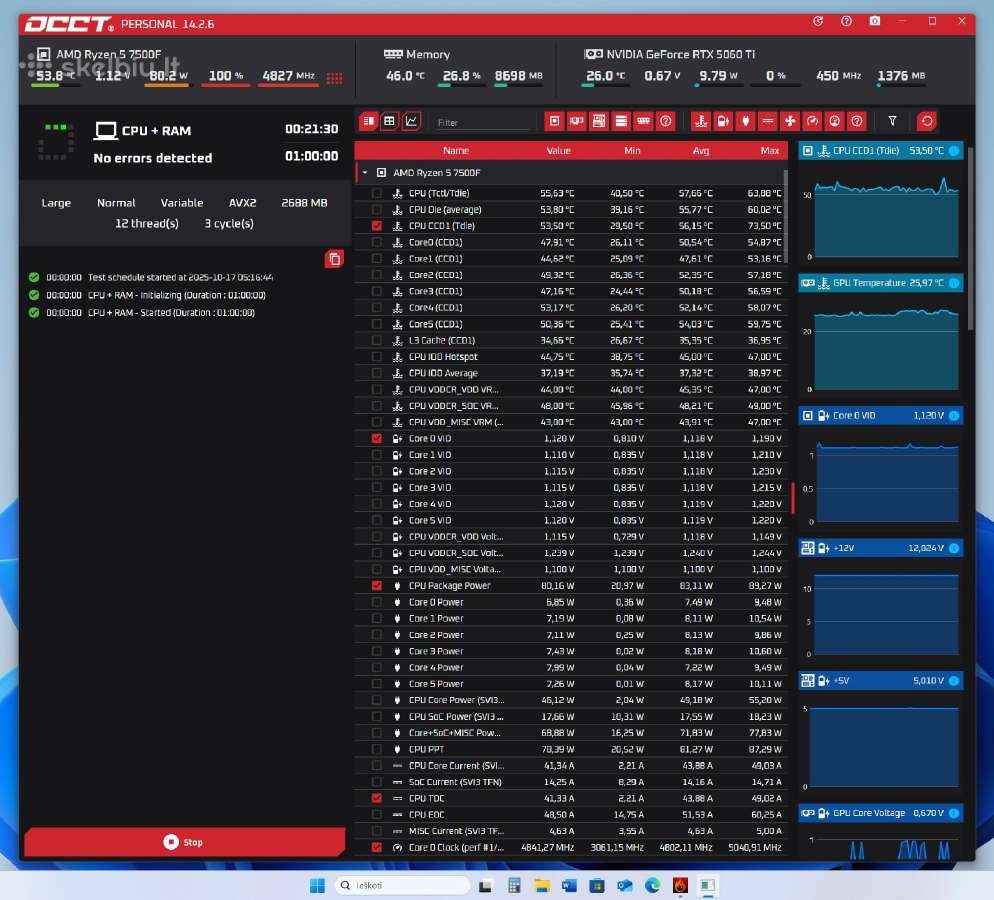Open info for GPU Core Voltage graph

point(954,813)
